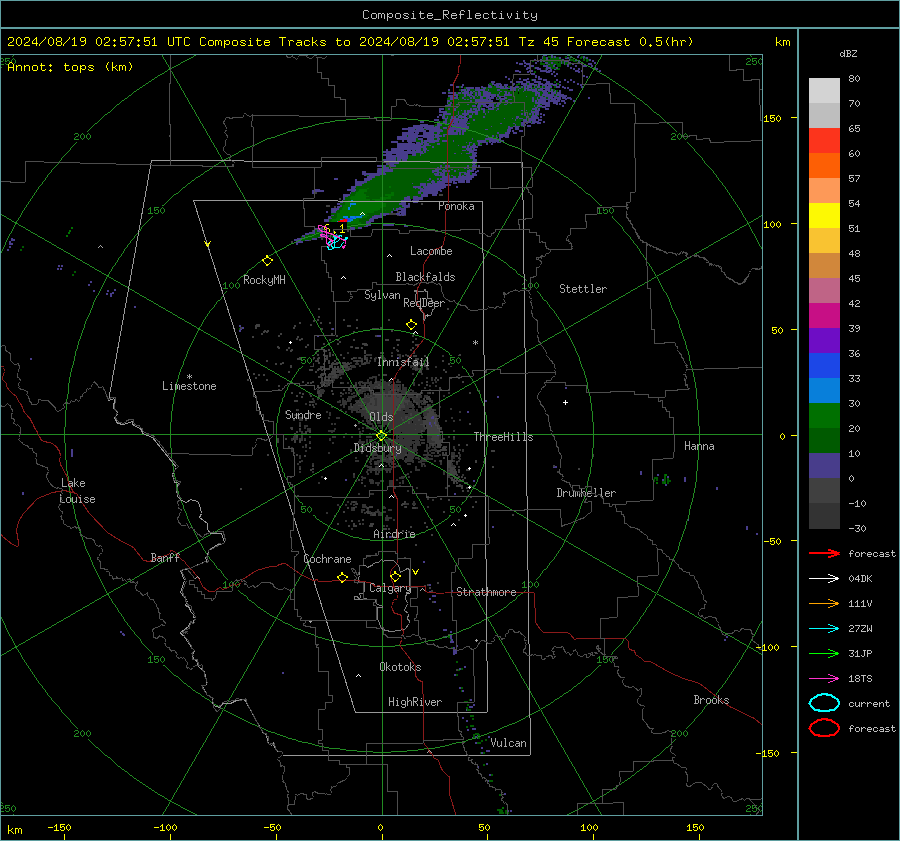Viewport: 900px width, 841px height.
Task: Click the red forecast arrow in legend
Action: [824, 553]
